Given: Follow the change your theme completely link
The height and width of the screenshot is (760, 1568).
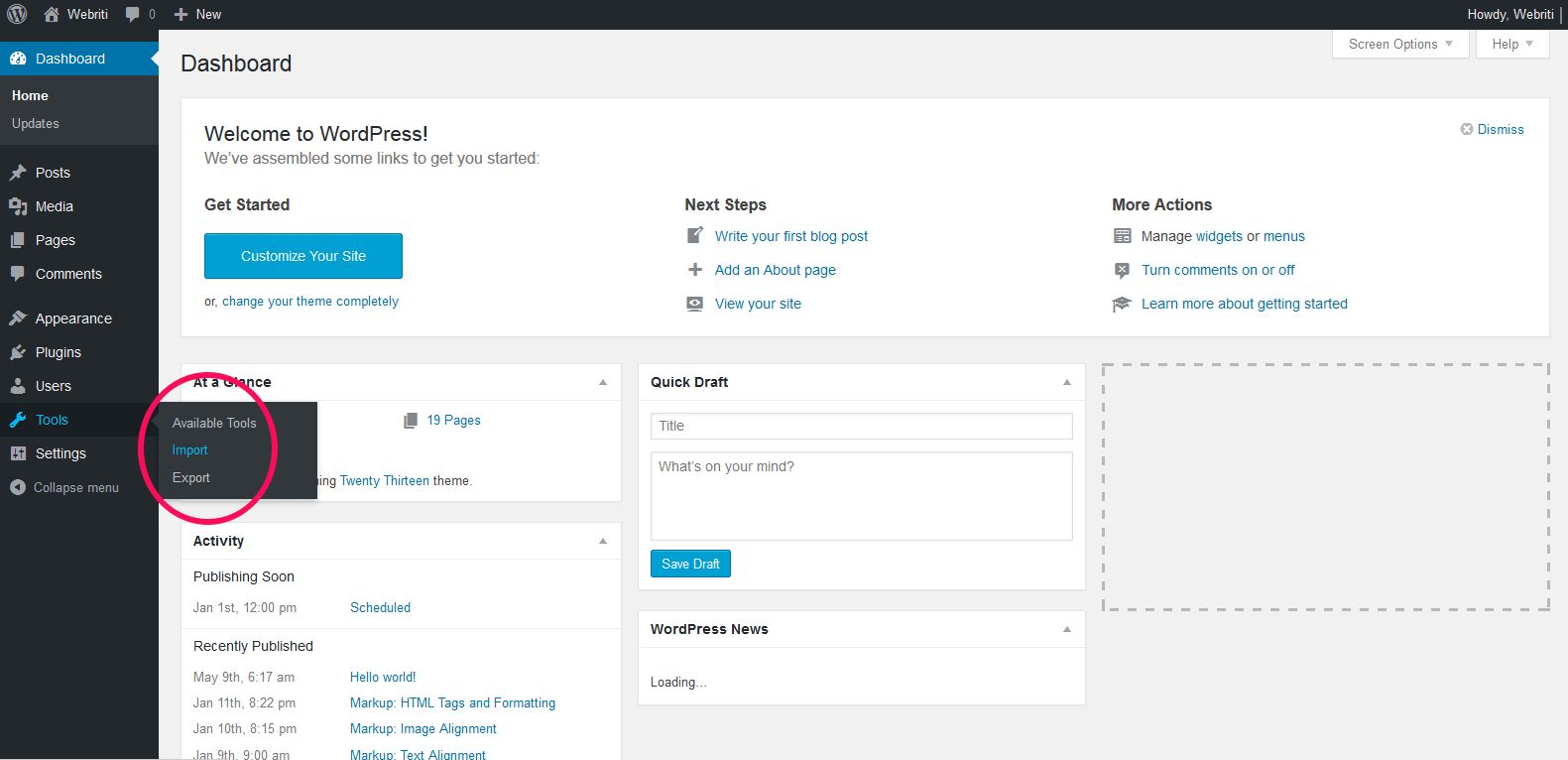Looking at the screenshot, I should (310, 302).
